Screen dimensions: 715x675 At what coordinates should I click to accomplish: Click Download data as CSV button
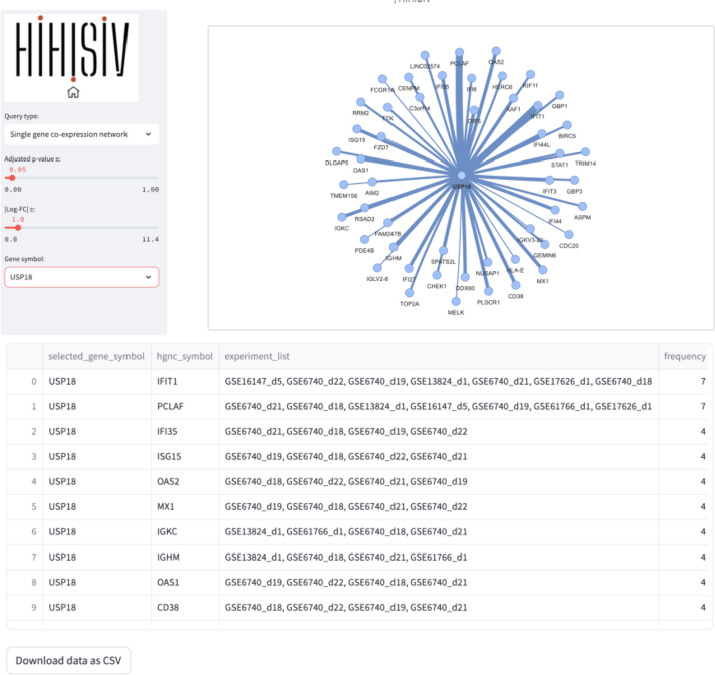[x=68, y=660]
